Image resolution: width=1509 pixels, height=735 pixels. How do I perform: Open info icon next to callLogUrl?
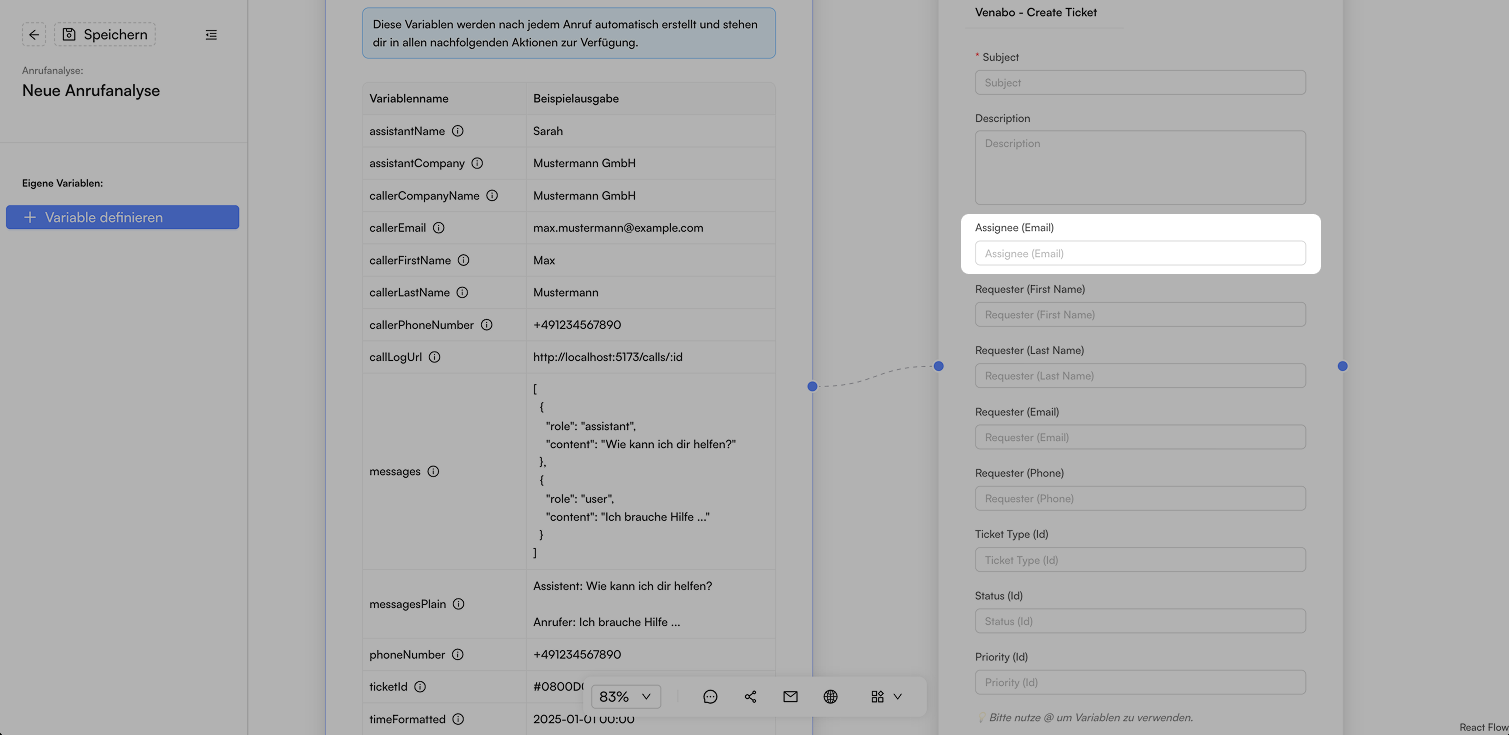click(x=434, y=357)
